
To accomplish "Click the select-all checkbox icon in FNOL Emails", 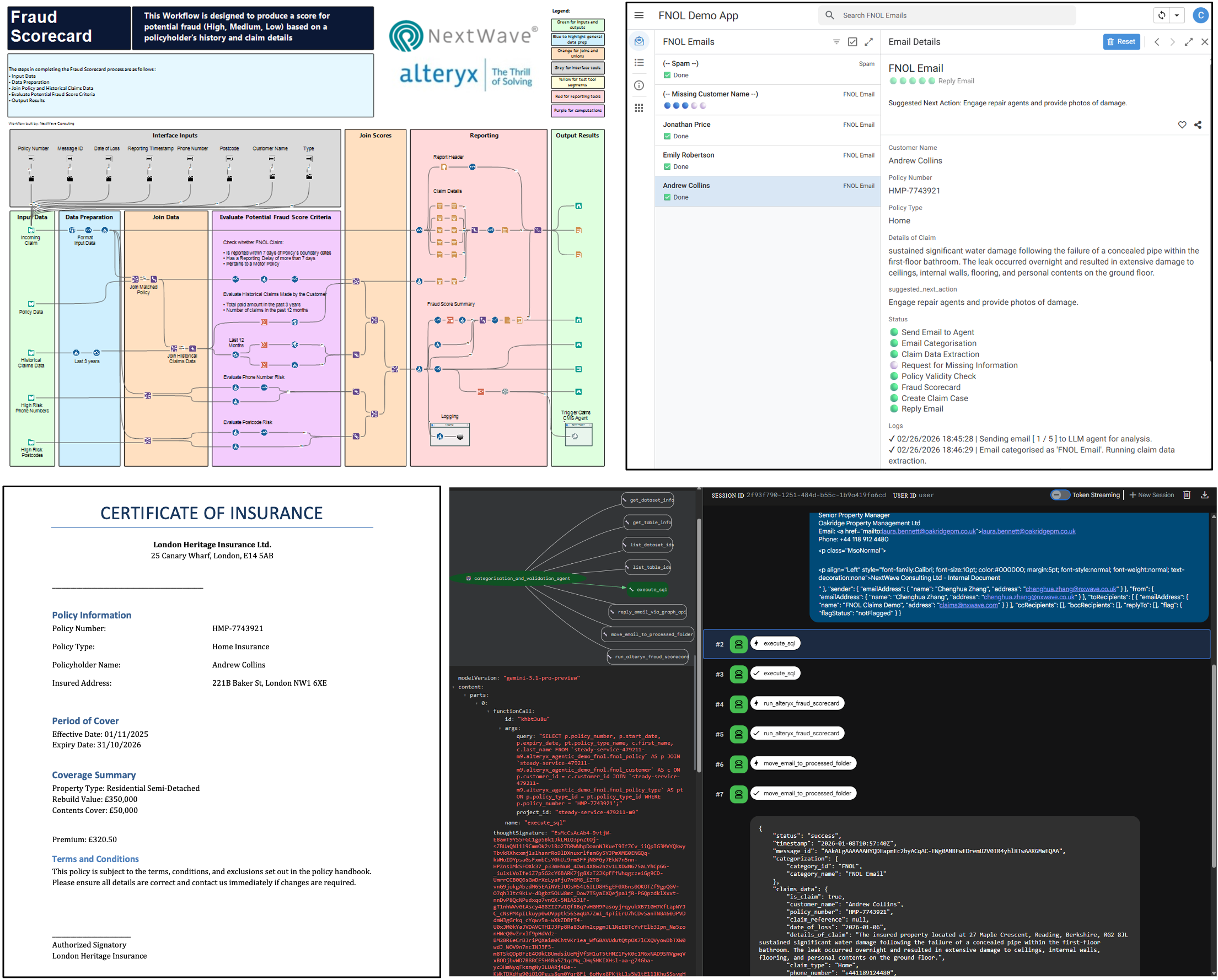I will click(x=852, y=42).
